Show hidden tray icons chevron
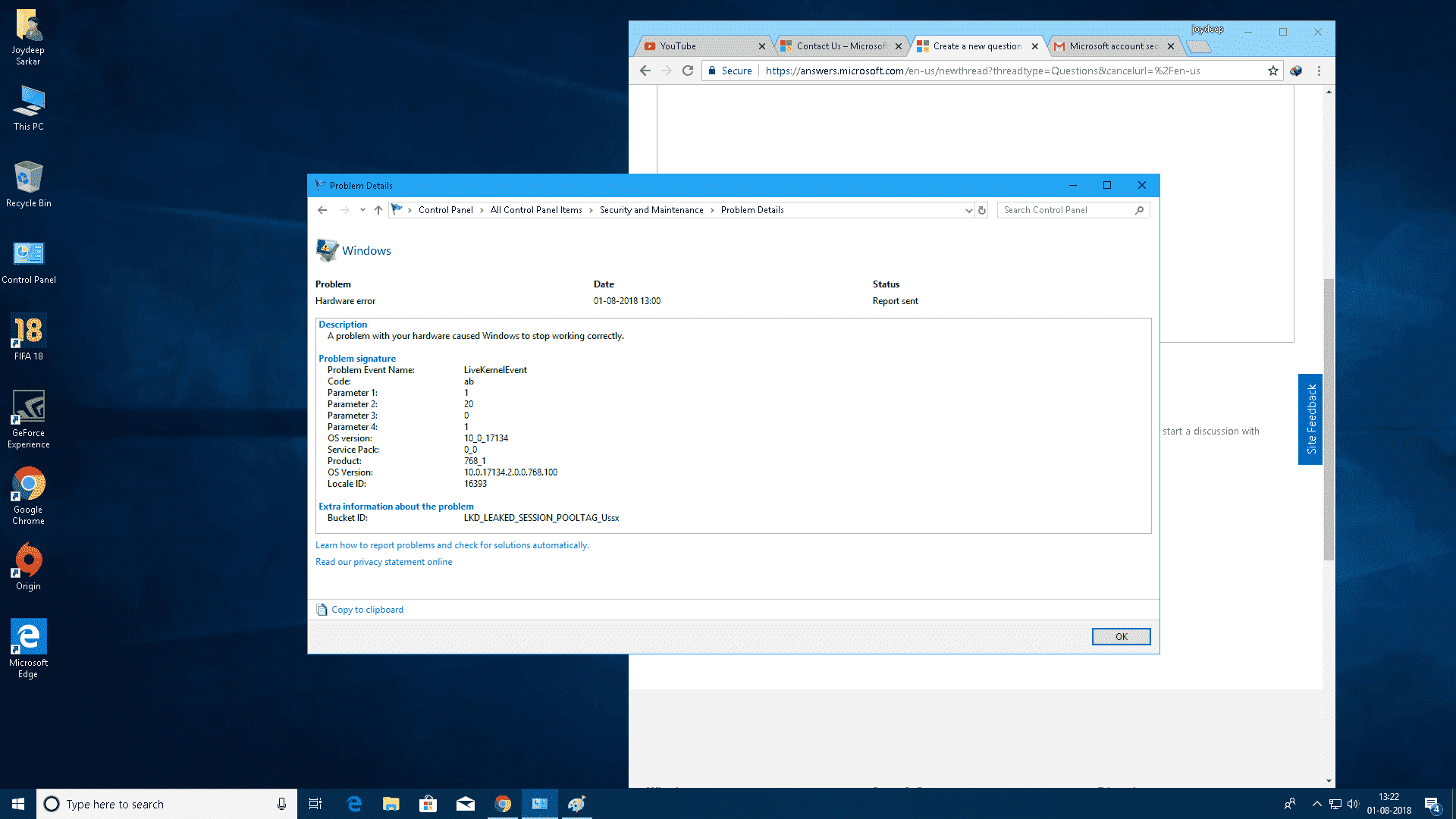This screenshot has width=1456, height=819. click(1317, 804)
